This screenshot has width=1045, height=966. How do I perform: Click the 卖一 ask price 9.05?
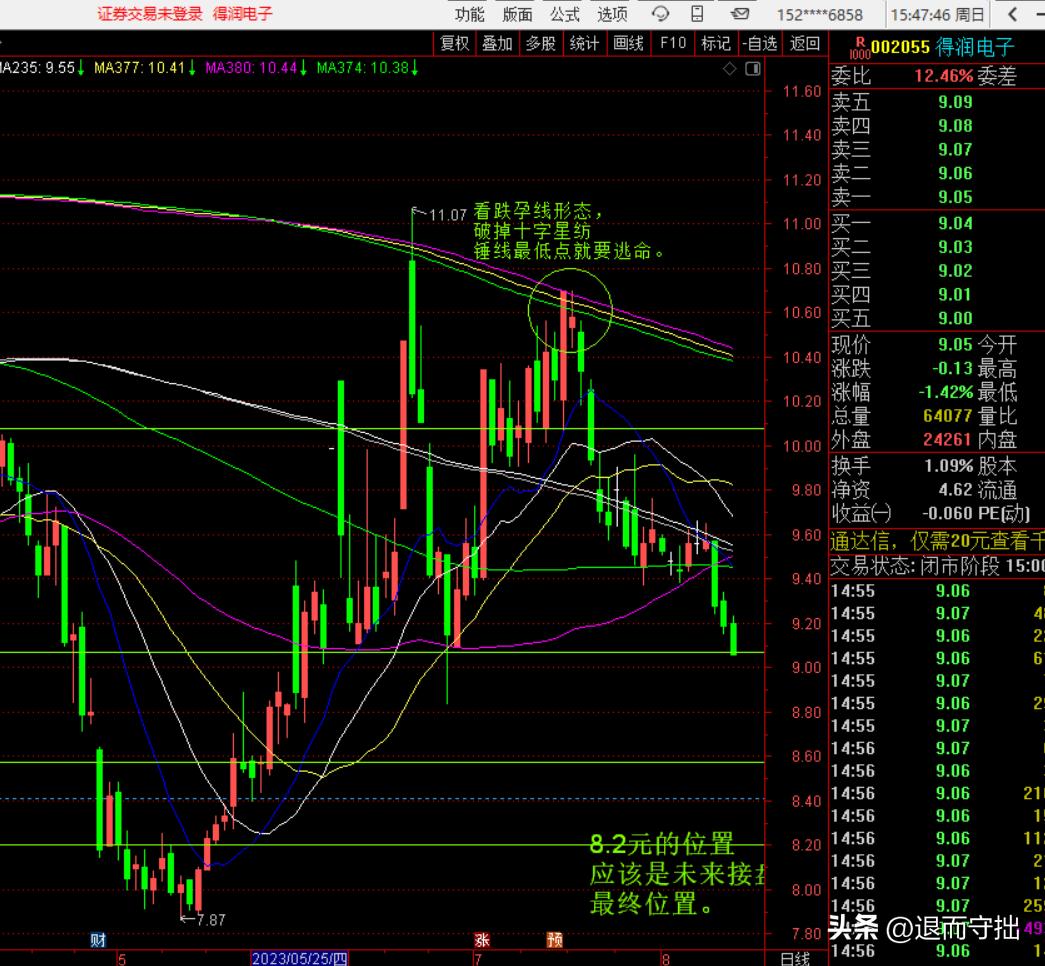click(955, 197)
